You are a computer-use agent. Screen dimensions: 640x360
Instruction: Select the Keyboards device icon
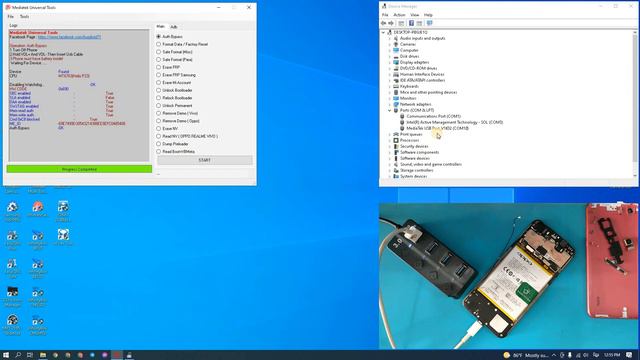click(396, 86)
